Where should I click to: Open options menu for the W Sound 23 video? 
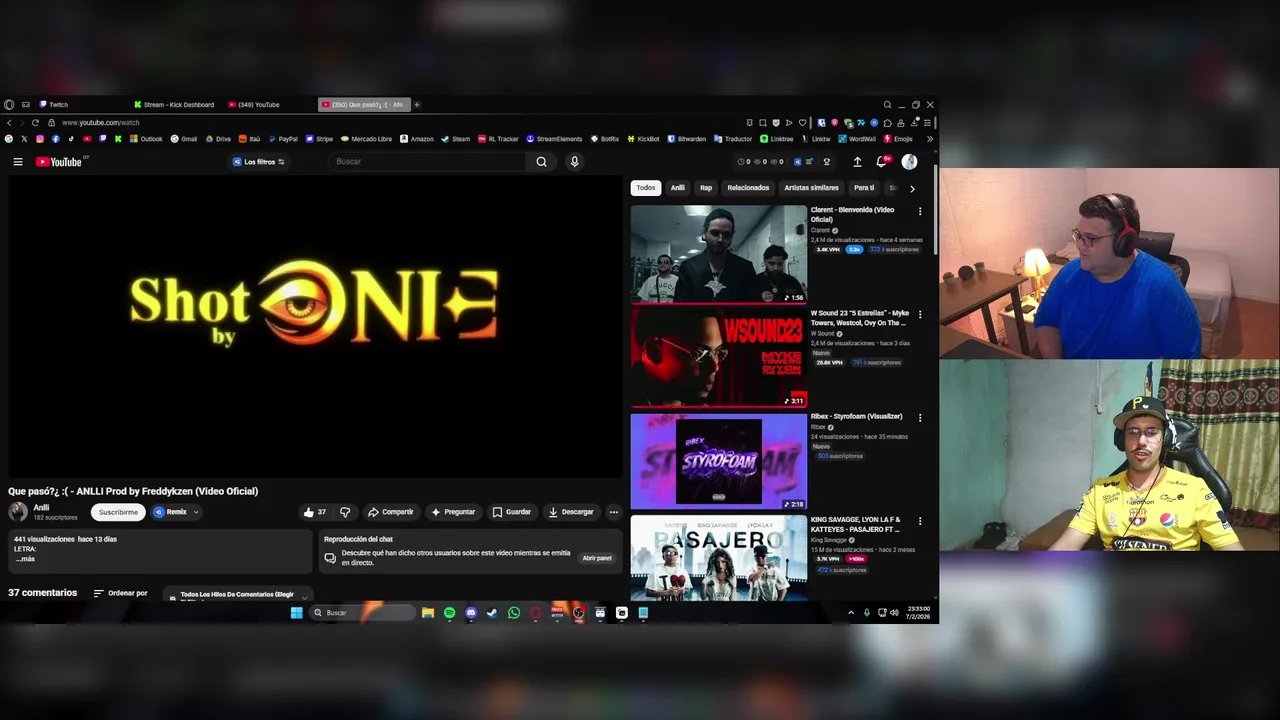click(920, 314)
